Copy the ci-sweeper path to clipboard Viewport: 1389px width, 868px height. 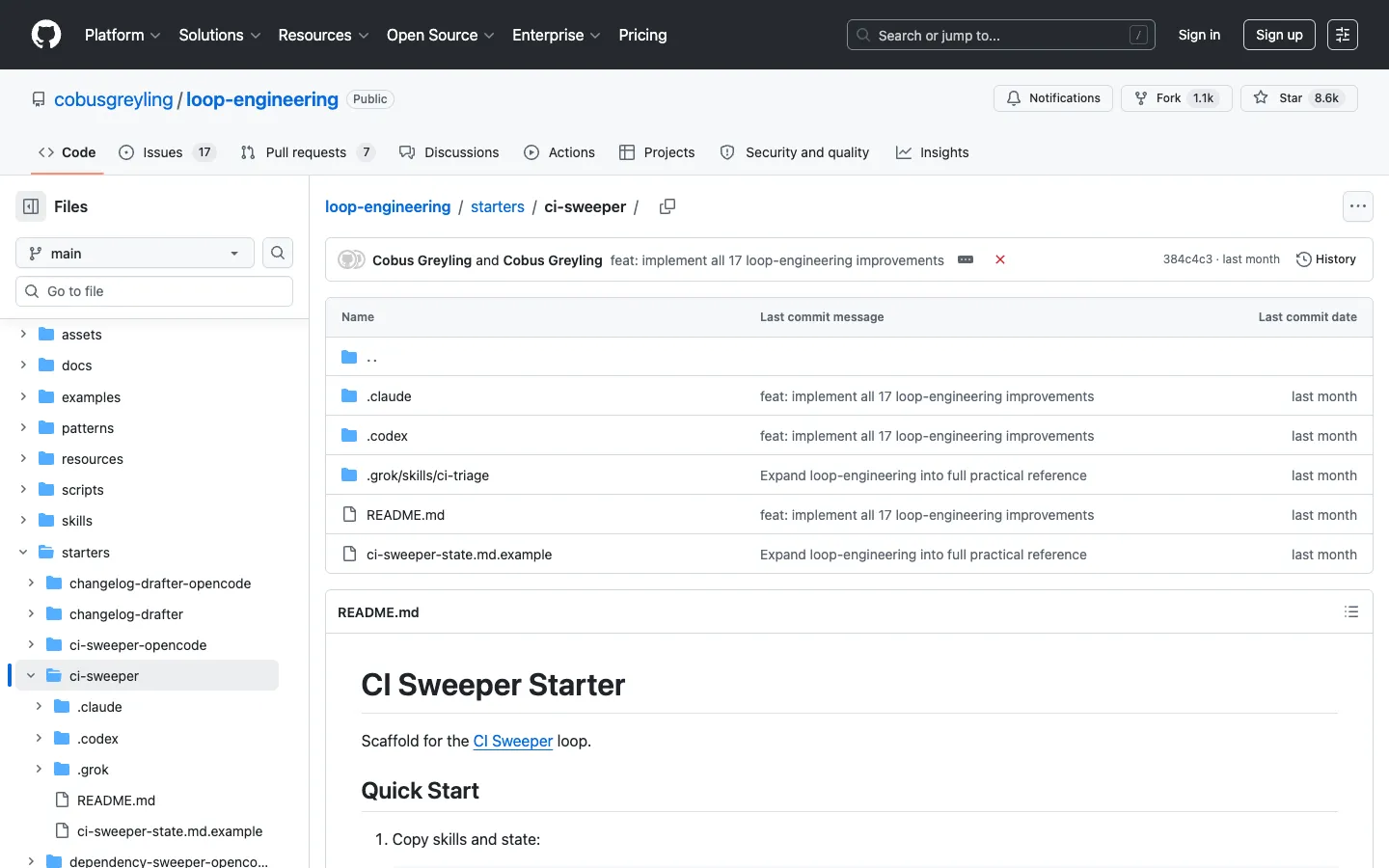click(667, 206)
